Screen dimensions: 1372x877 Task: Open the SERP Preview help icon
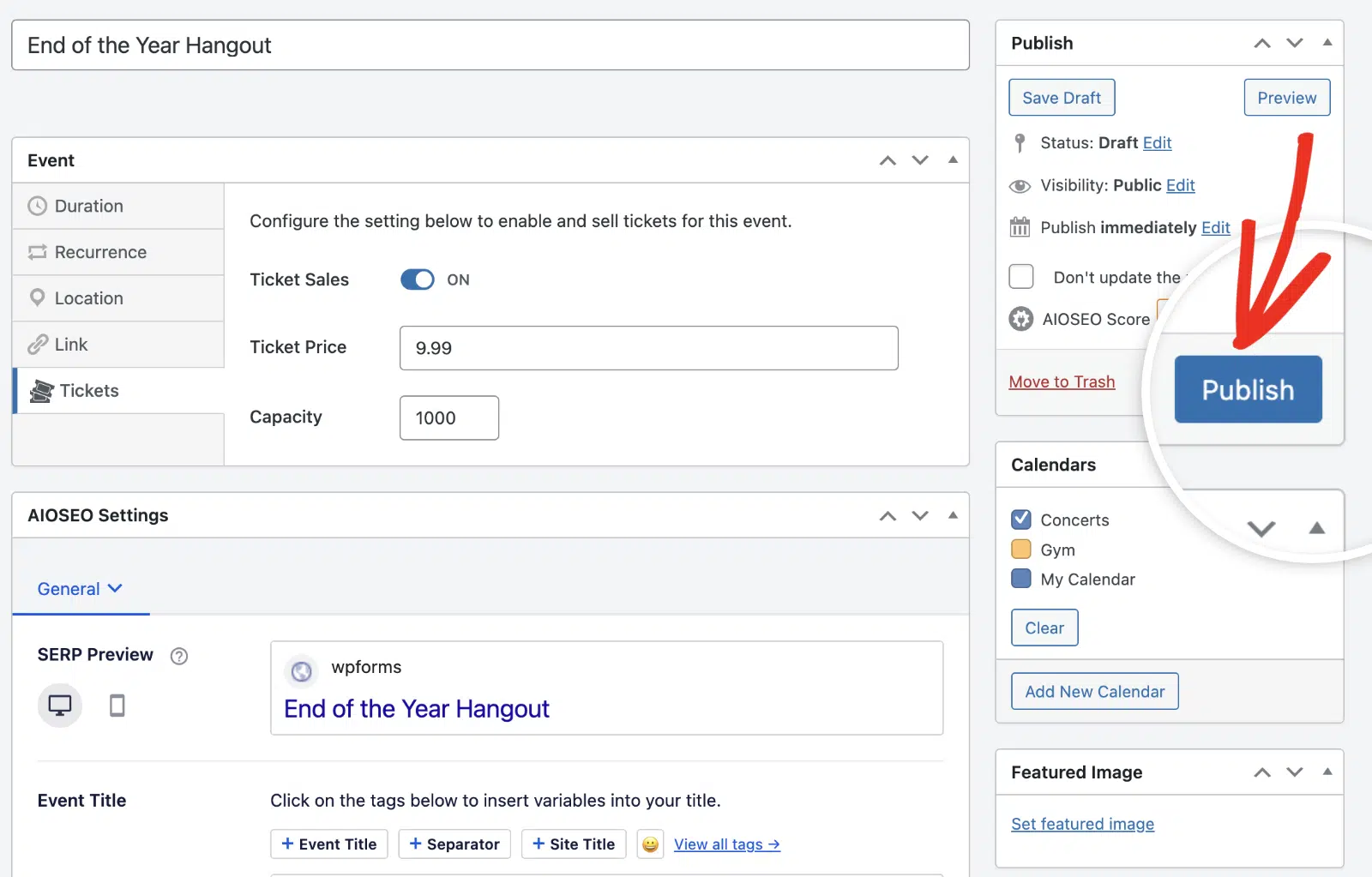[x=178, y=656]
